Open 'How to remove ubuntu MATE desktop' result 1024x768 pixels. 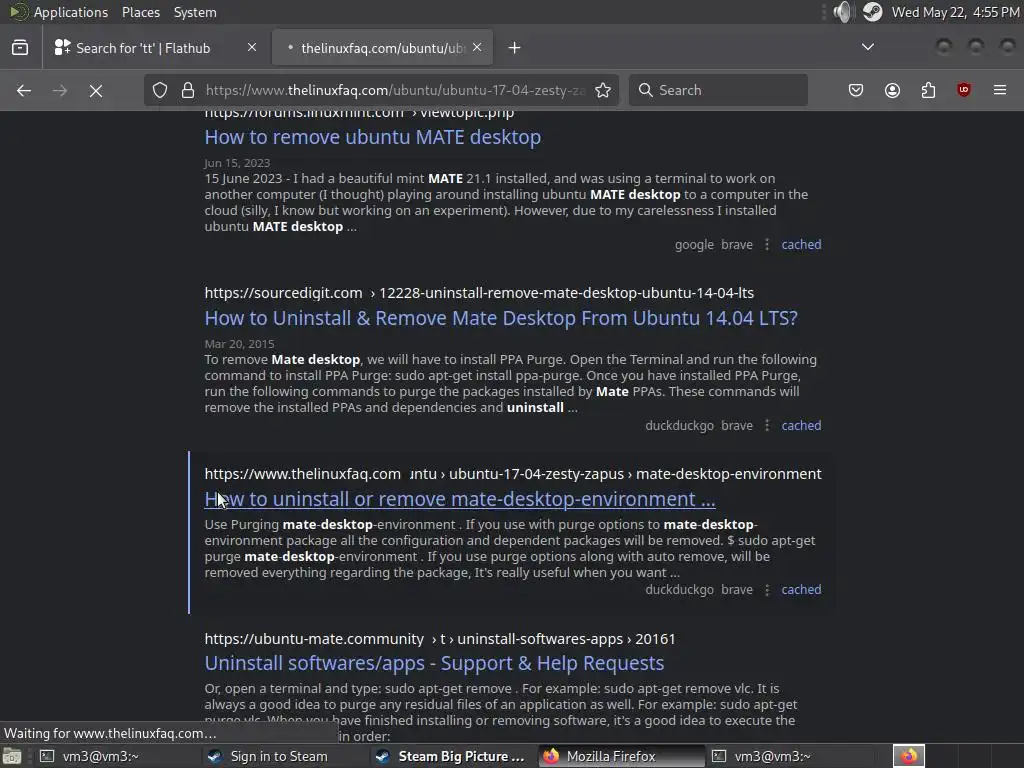pos(372,137)
